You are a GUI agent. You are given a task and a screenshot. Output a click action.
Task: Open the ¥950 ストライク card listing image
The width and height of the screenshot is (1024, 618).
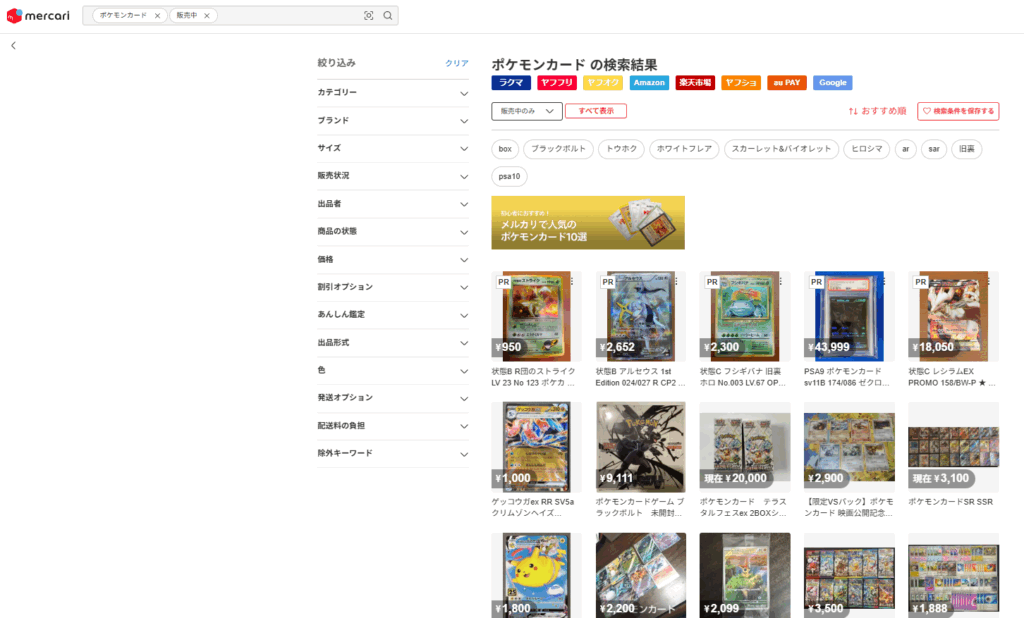click(537, 316)
